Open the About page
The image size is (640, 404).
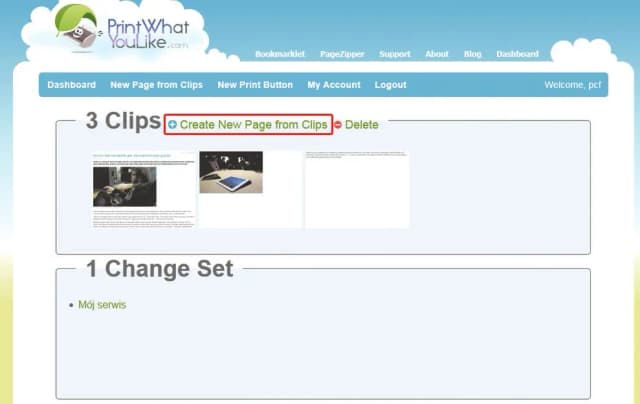click(437, 54)
